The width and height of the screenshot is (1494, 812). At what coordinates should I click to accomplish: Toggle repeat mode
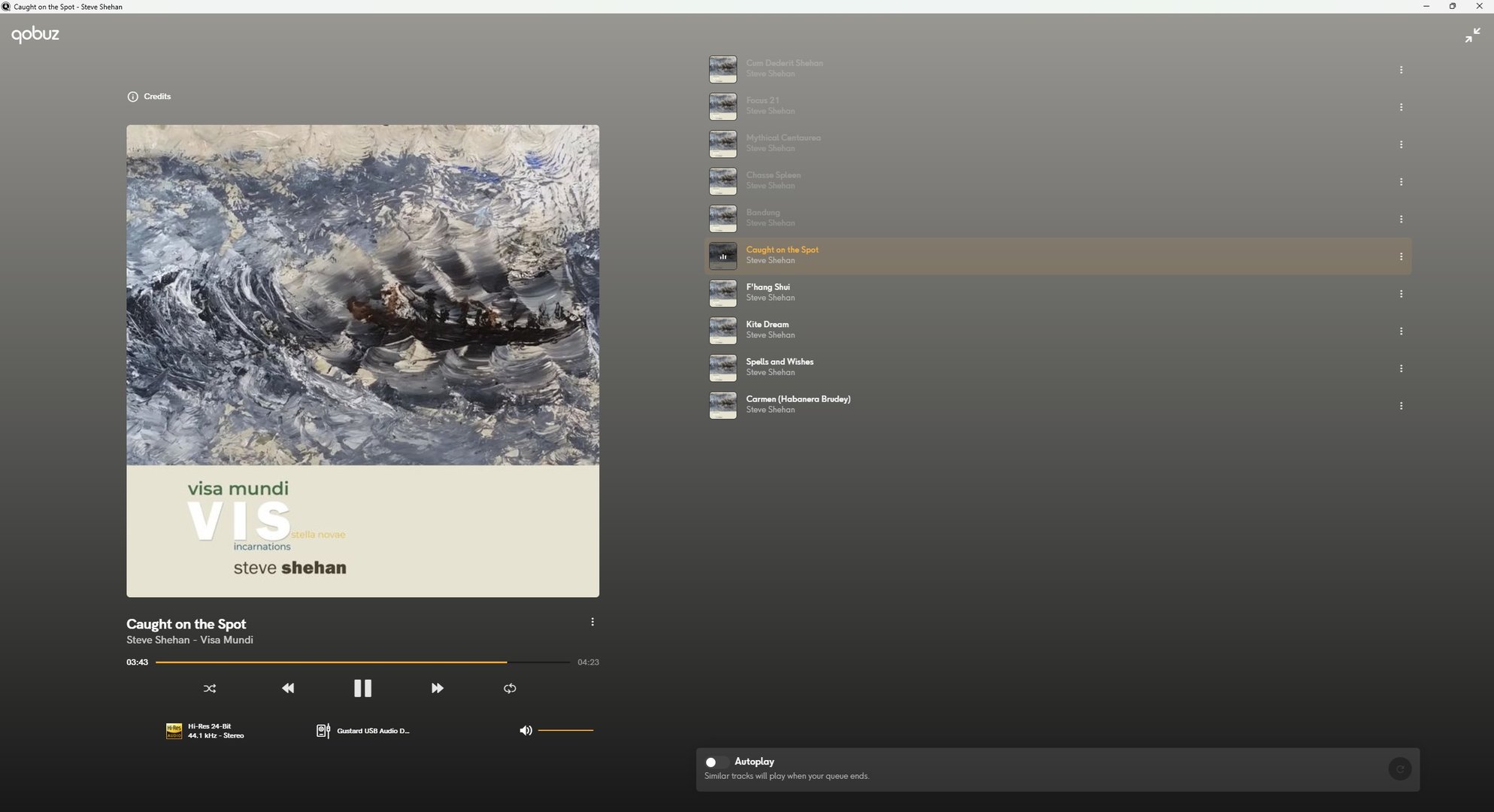tap(510, 689)
